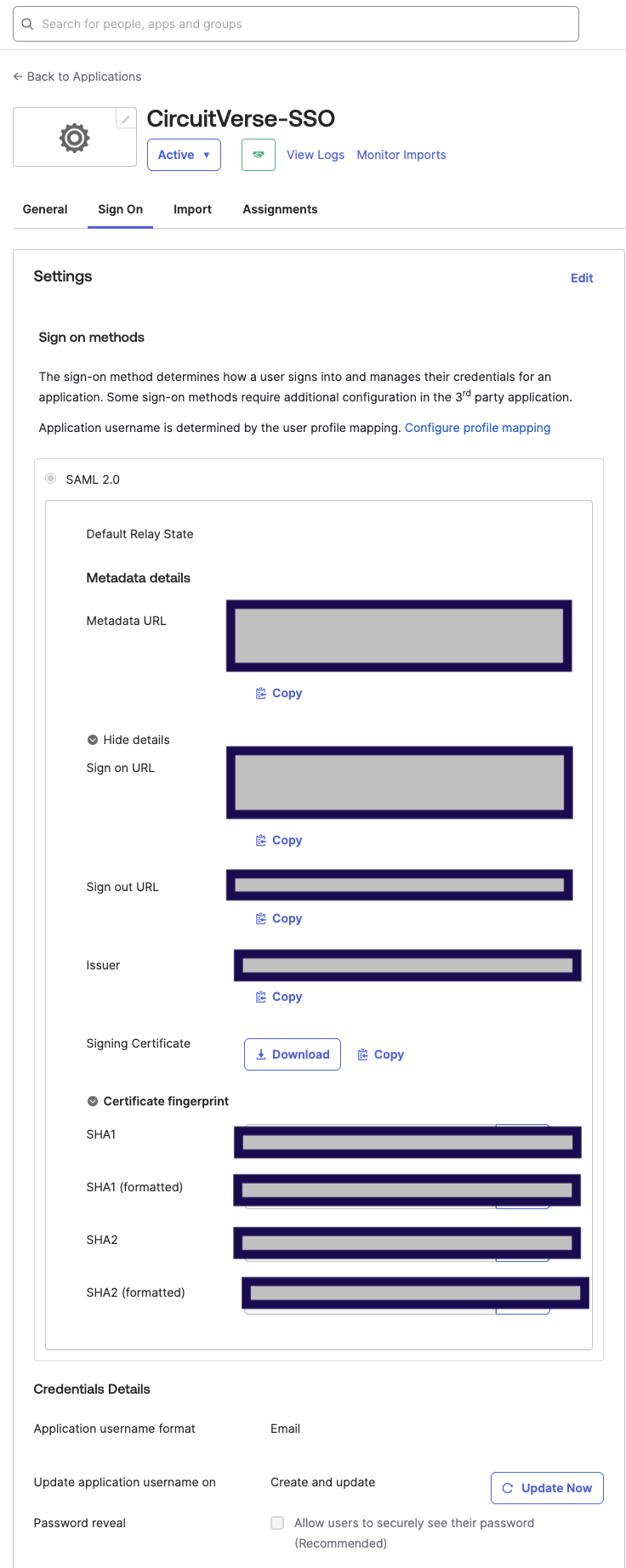Screen dimensions: 626x1568
Task: Click the gear application logo
Action: click(75, 138)
